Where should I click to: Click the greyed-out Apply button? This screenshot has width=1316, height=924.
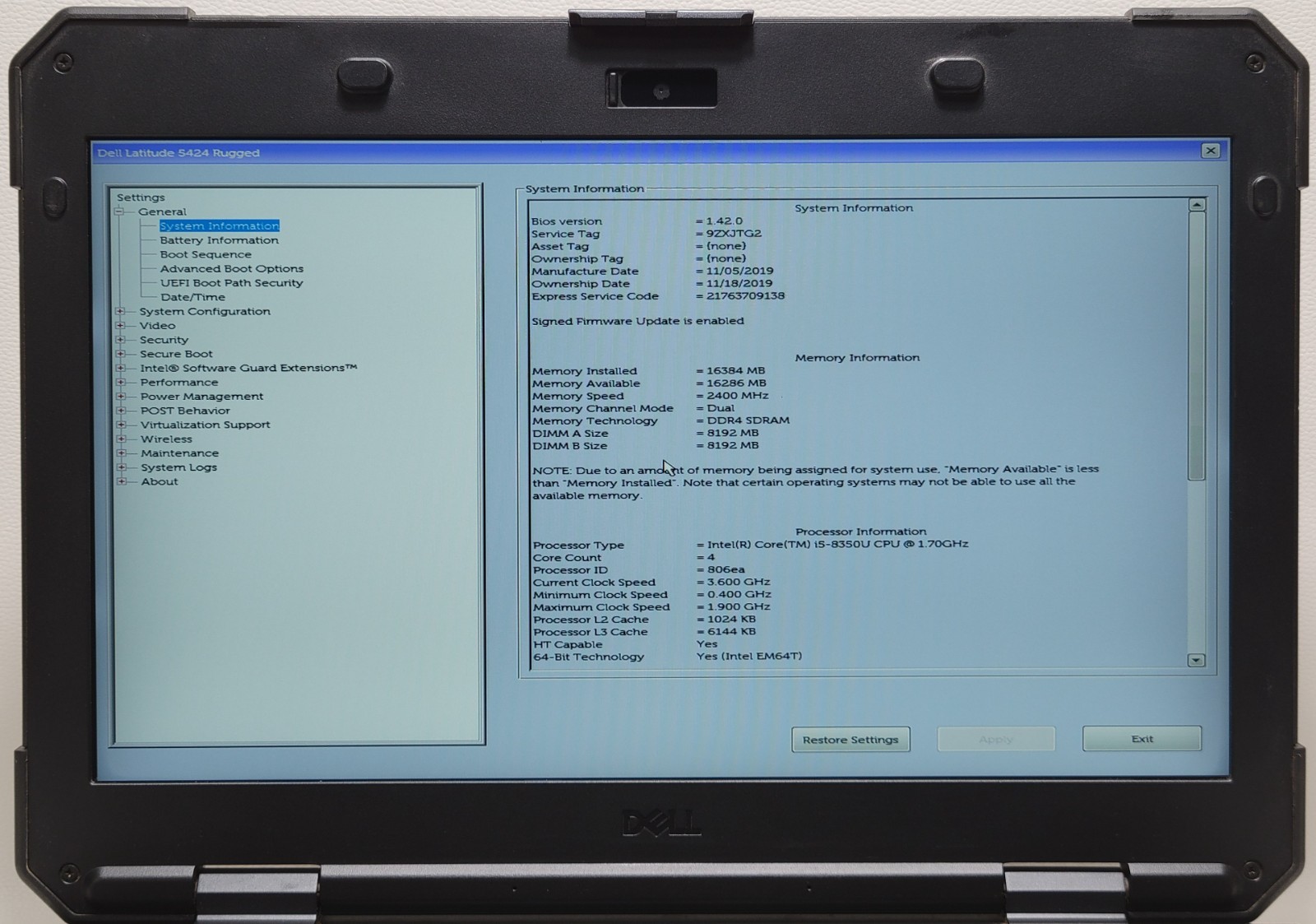pos(996,739)
